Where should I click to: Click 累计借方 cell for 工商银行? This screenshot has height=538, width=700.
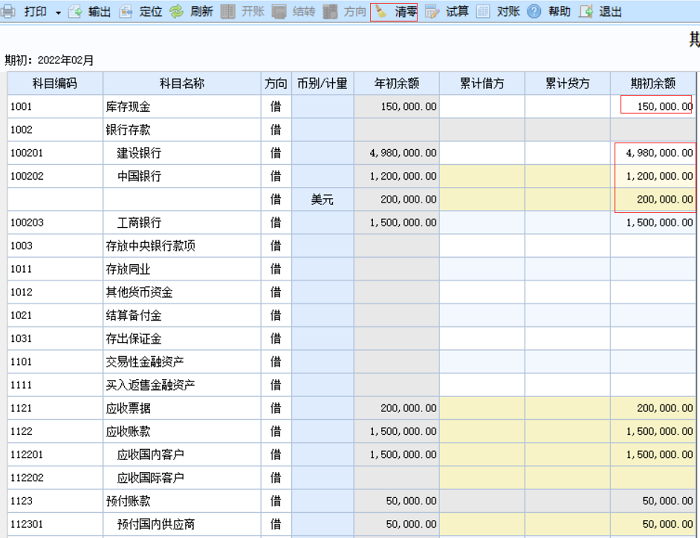click(x=482, y=223)
